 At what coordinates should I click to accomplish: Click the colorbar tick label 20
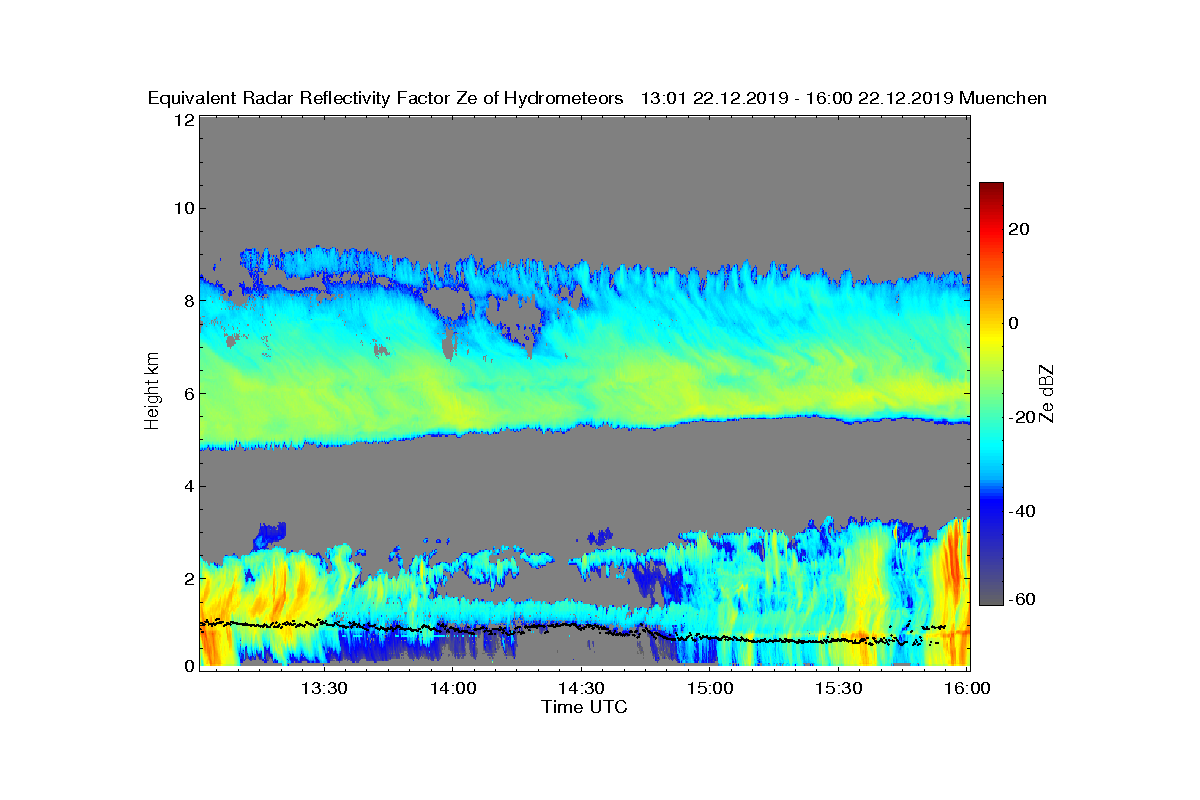click(1020, 229)
